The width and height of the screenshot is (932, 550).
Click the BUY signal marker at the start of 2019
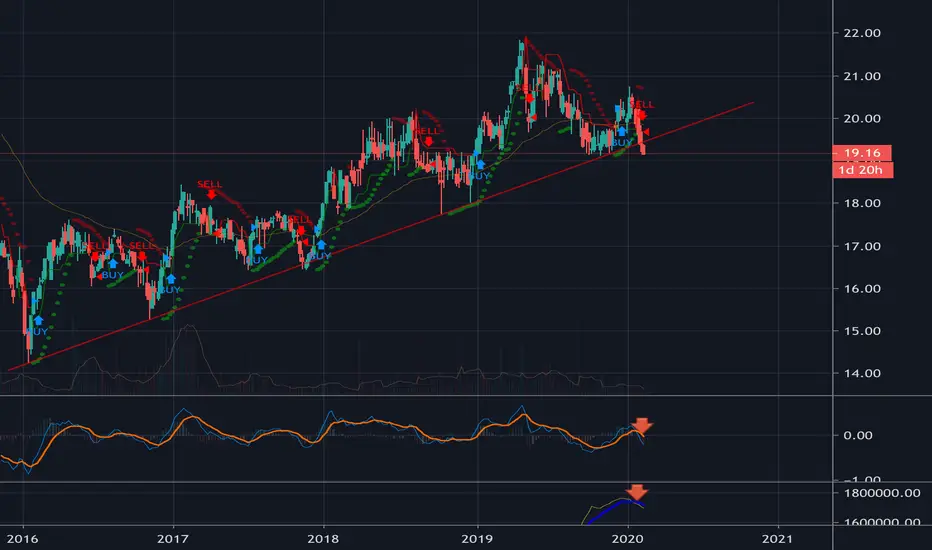[480, 170]
